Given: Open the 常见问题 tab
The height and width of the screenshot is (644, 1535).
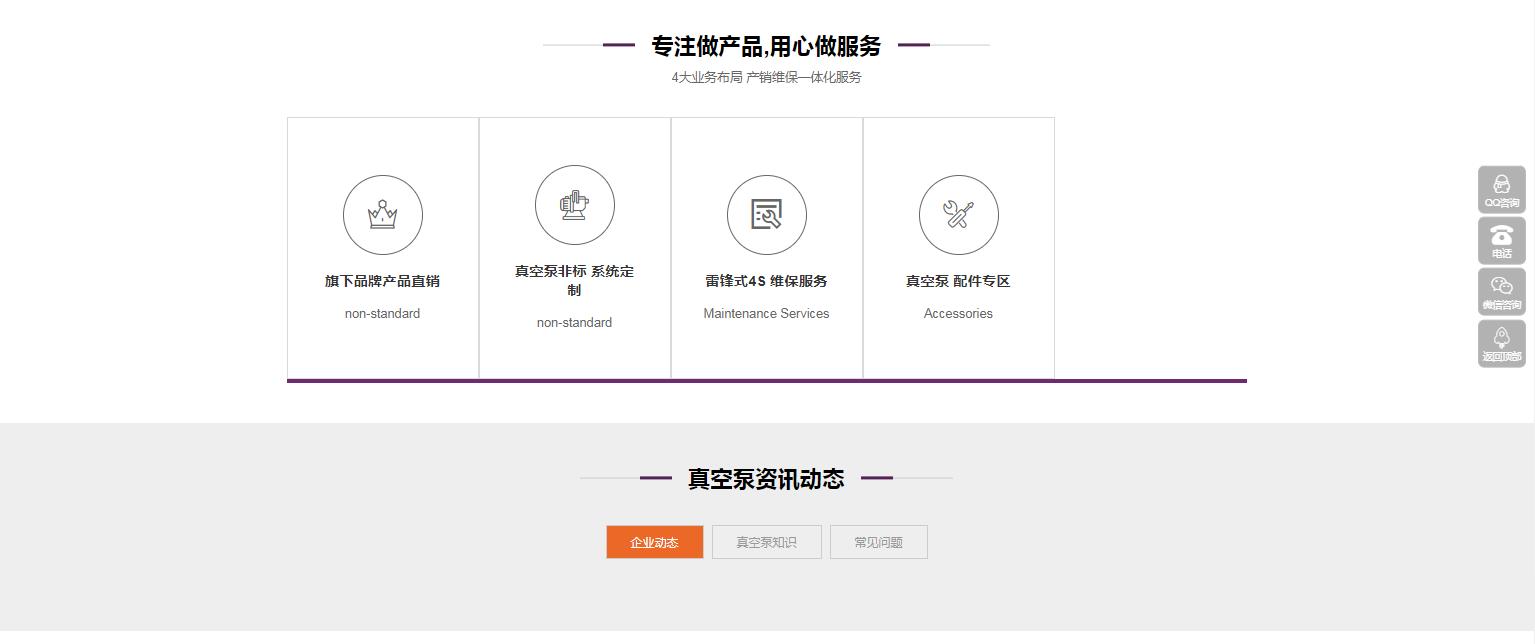Looking at the screenshot, I should tap(878, 542).
